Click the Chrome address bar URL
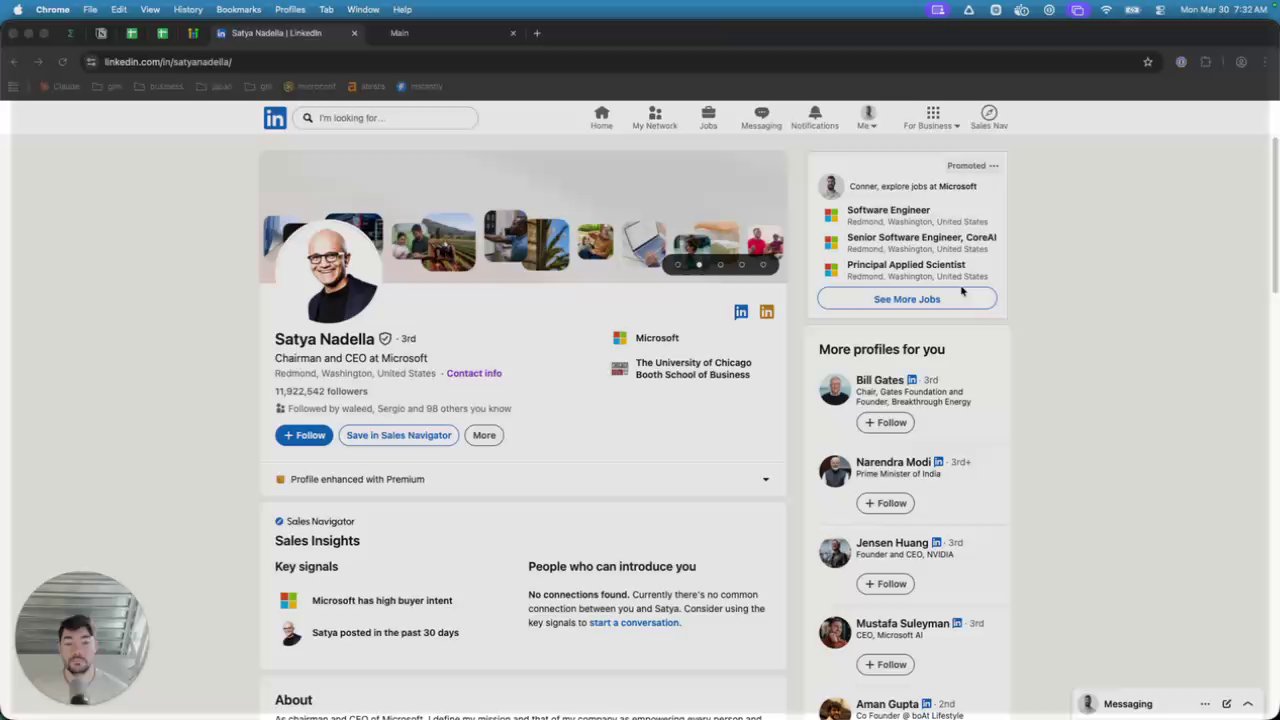Viewport: 1280px width, 720px height. [x=168, y=62]
